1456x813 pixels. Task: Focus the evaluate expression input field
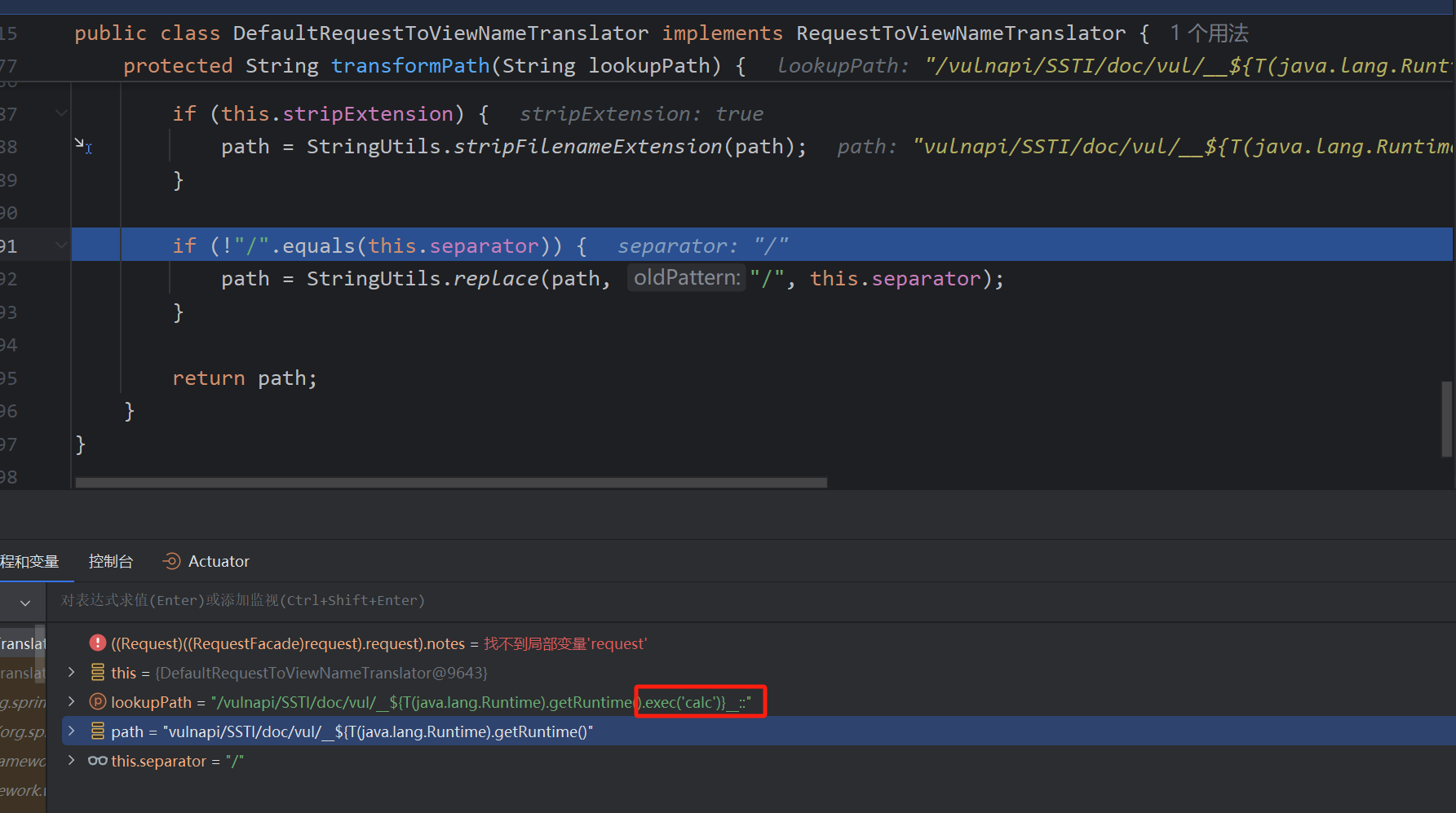pyautogui.click(x=750, y=601)
